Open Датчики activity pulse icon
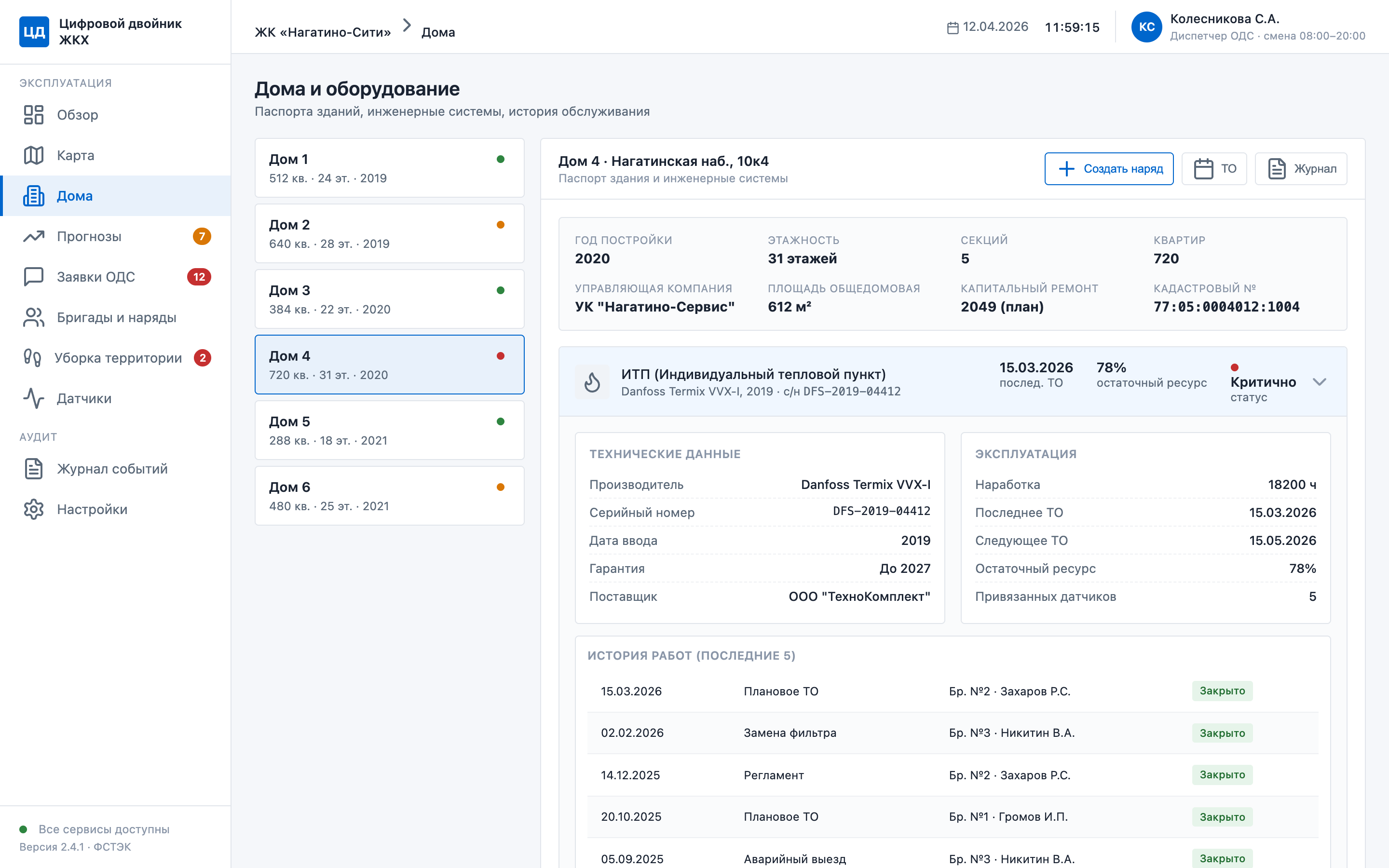Viewport: 1389px width, 868px height. click(x=34, y=398)
